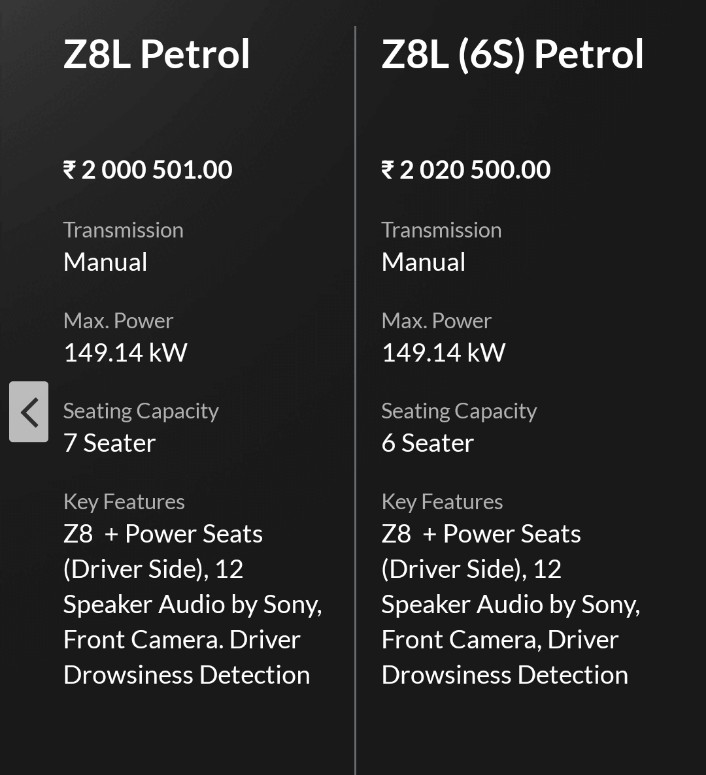Select the Z8L (6S) Petrol variant heading
This screenshot has height=775, width=706.
(512, 54)
